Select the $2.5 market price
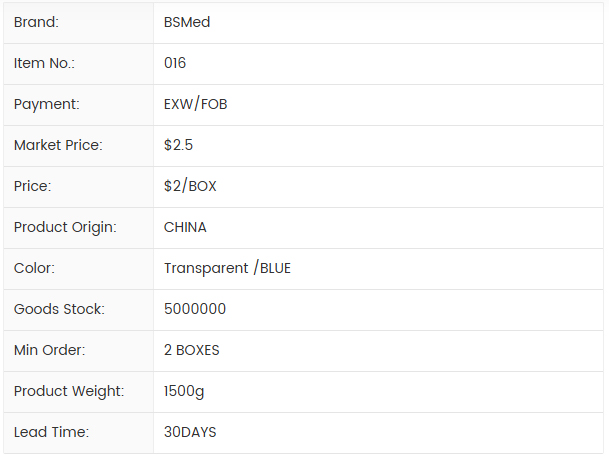This screenshot has width=609, height=457. coord(178,145)
